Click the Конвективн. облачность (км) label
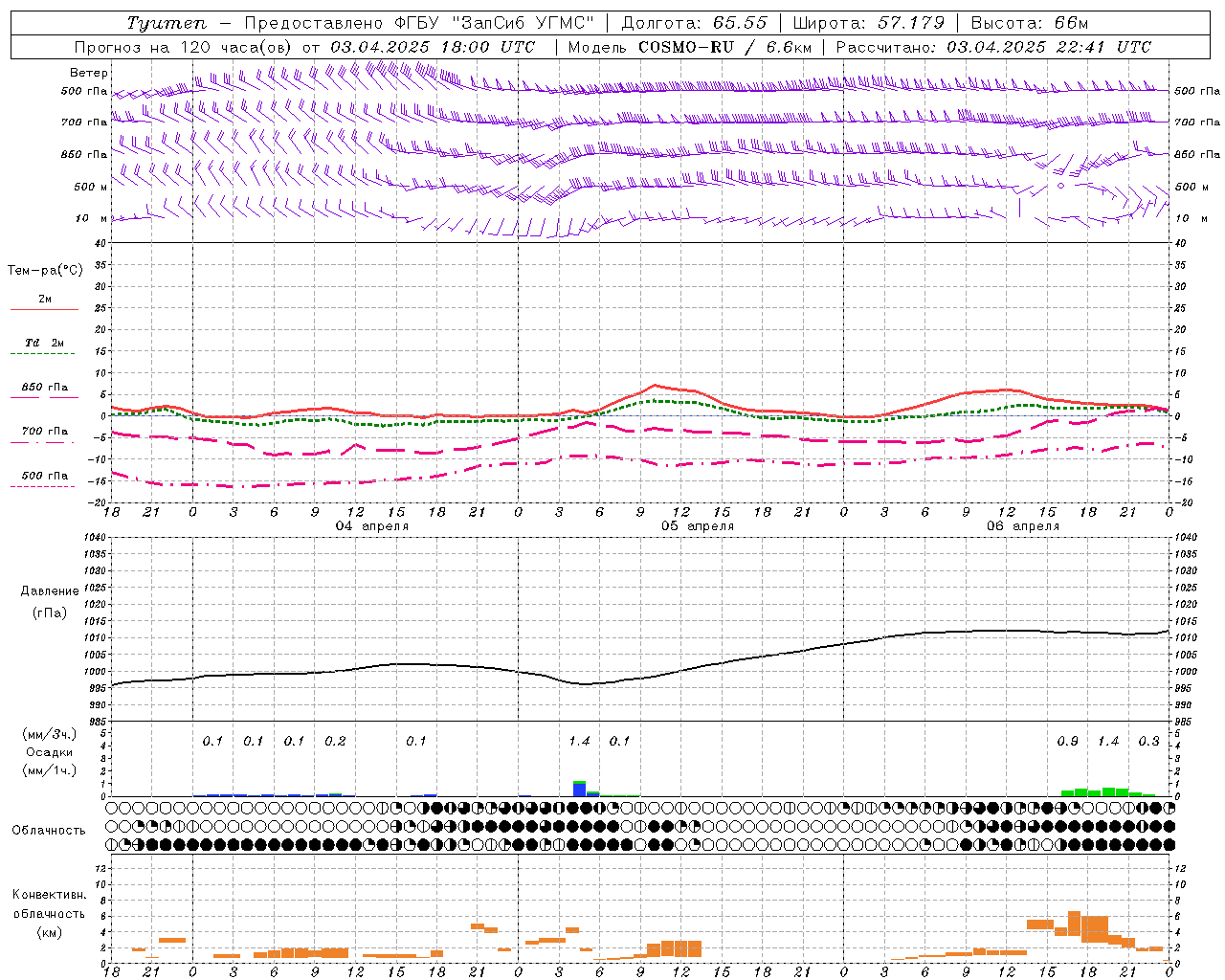This screenshot has width=1225, height=980. [49, 913]
